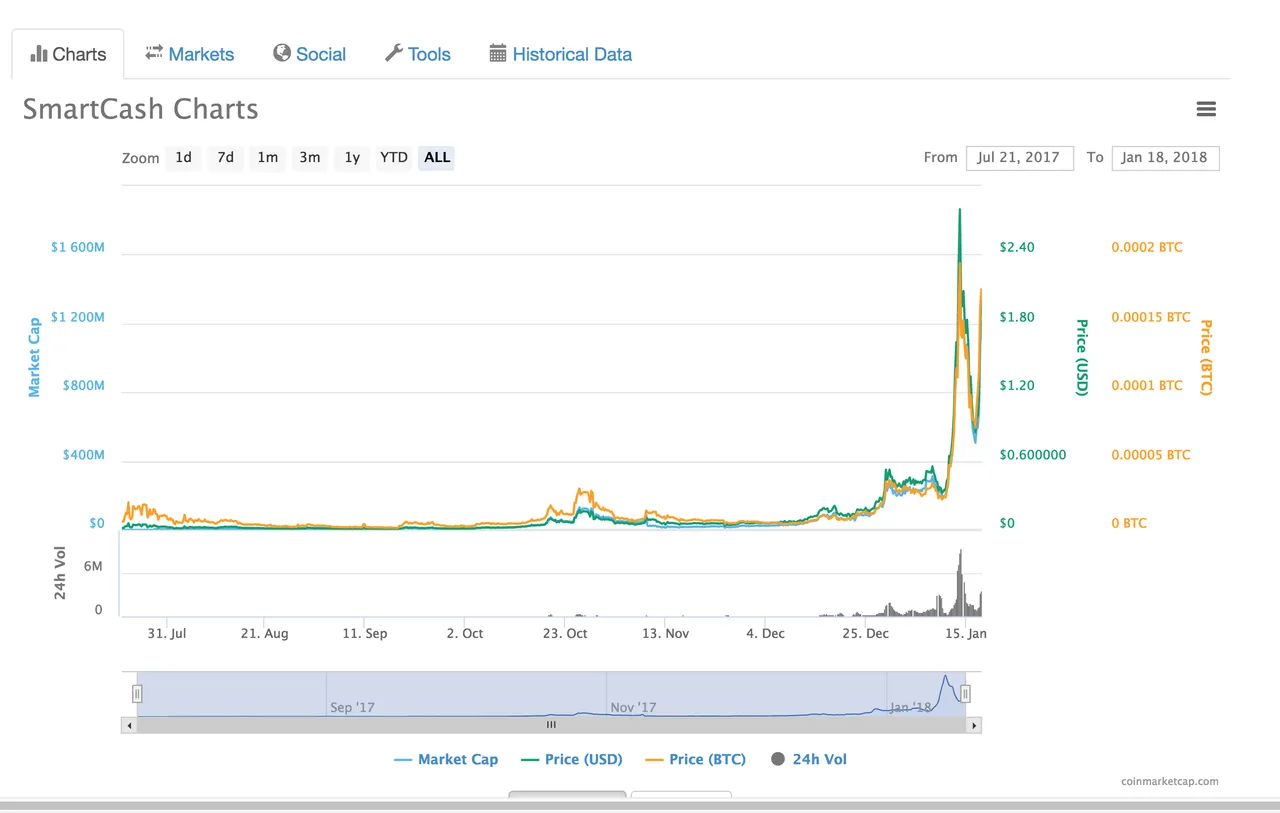Screen dimensions: 1280x813
Task: Click the 2. Oct date axis label
Action: pyautogui.click(x=465, y=633)
